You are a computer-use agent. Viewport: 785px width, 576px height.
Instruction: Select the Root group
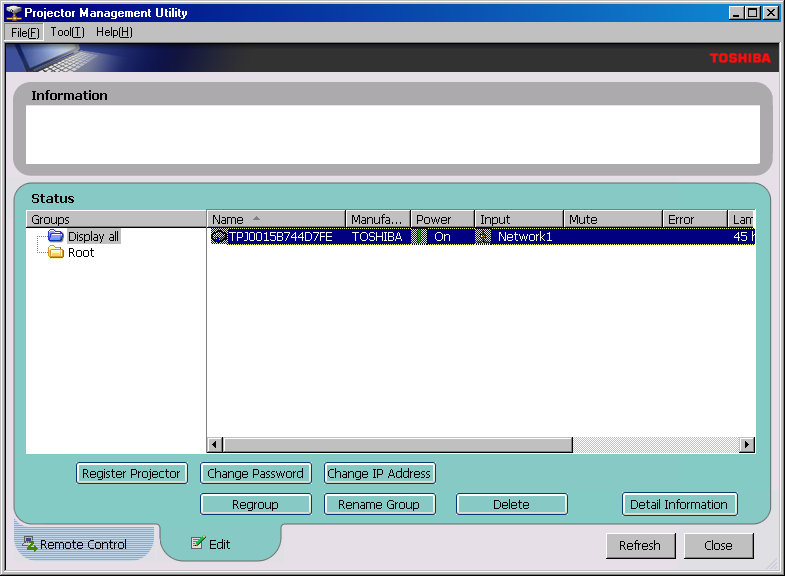(81, 252)
